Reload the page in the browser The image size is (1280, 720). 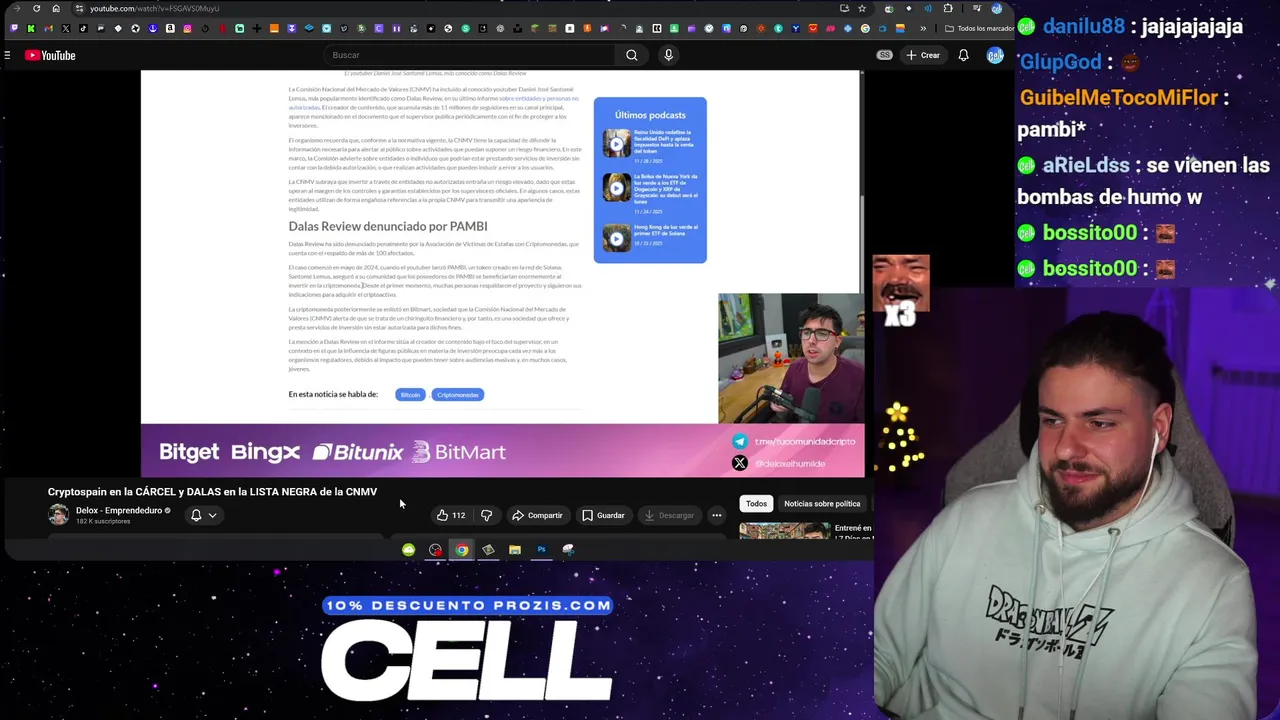36,8
